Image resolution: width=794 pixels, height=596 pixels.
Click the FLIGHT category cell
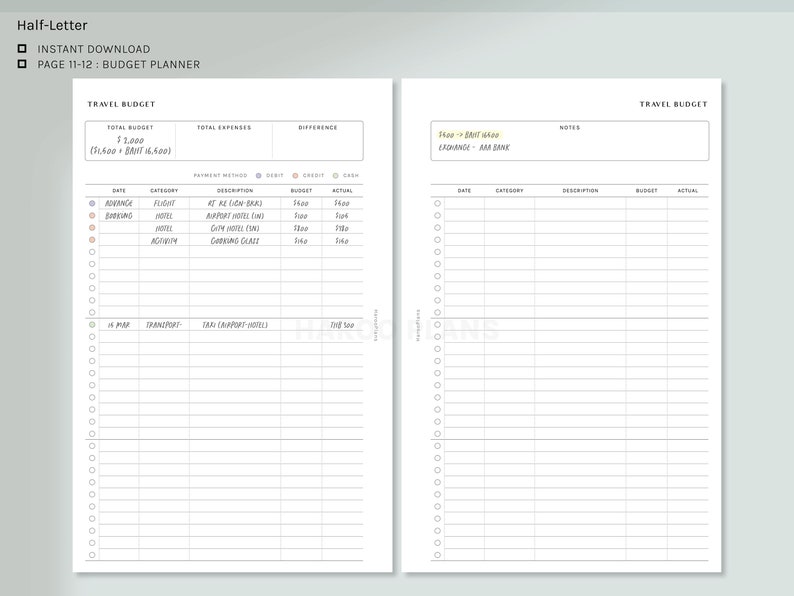tap(164, 203)
